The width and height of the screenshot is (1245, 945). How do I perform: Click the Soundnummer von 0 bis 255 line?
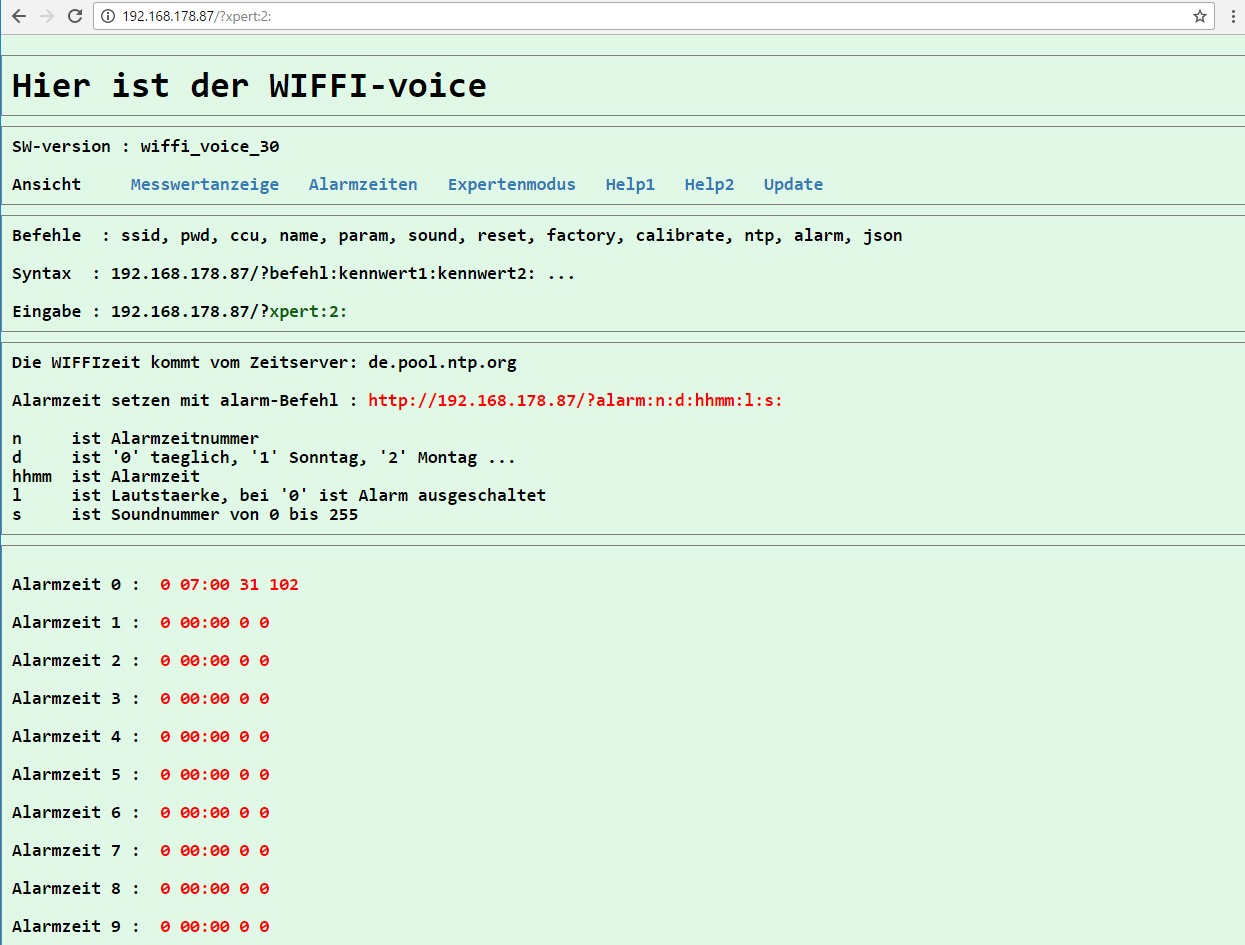point(185,514)
